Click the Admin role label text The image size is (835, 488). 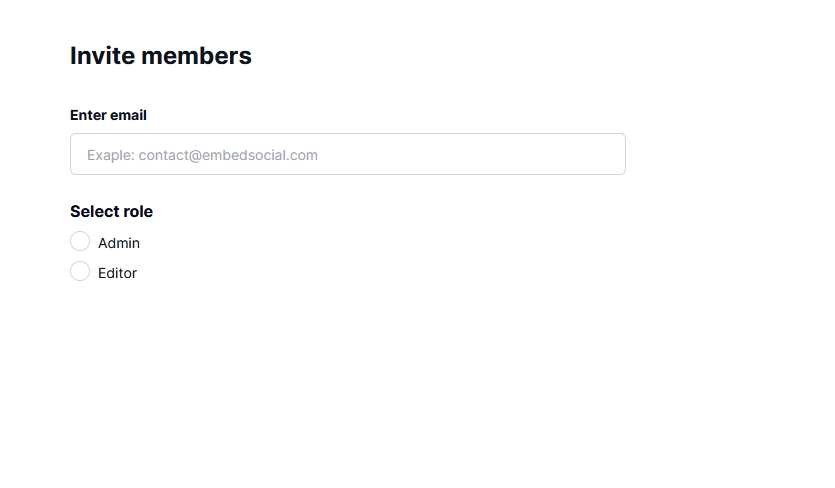tap(119, 243)
